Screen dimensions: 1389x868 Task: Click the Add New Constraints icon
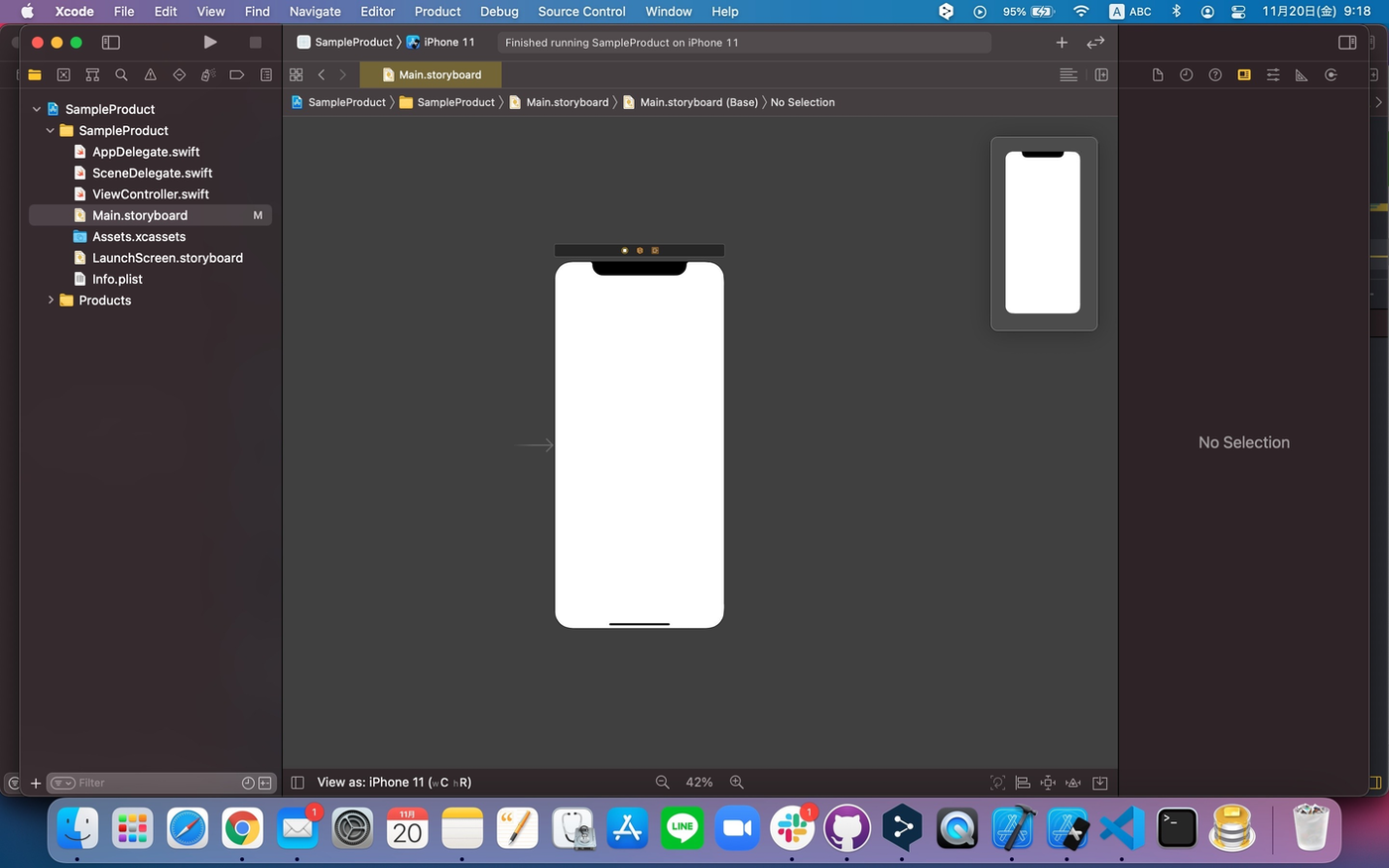tap(1048, 782)
